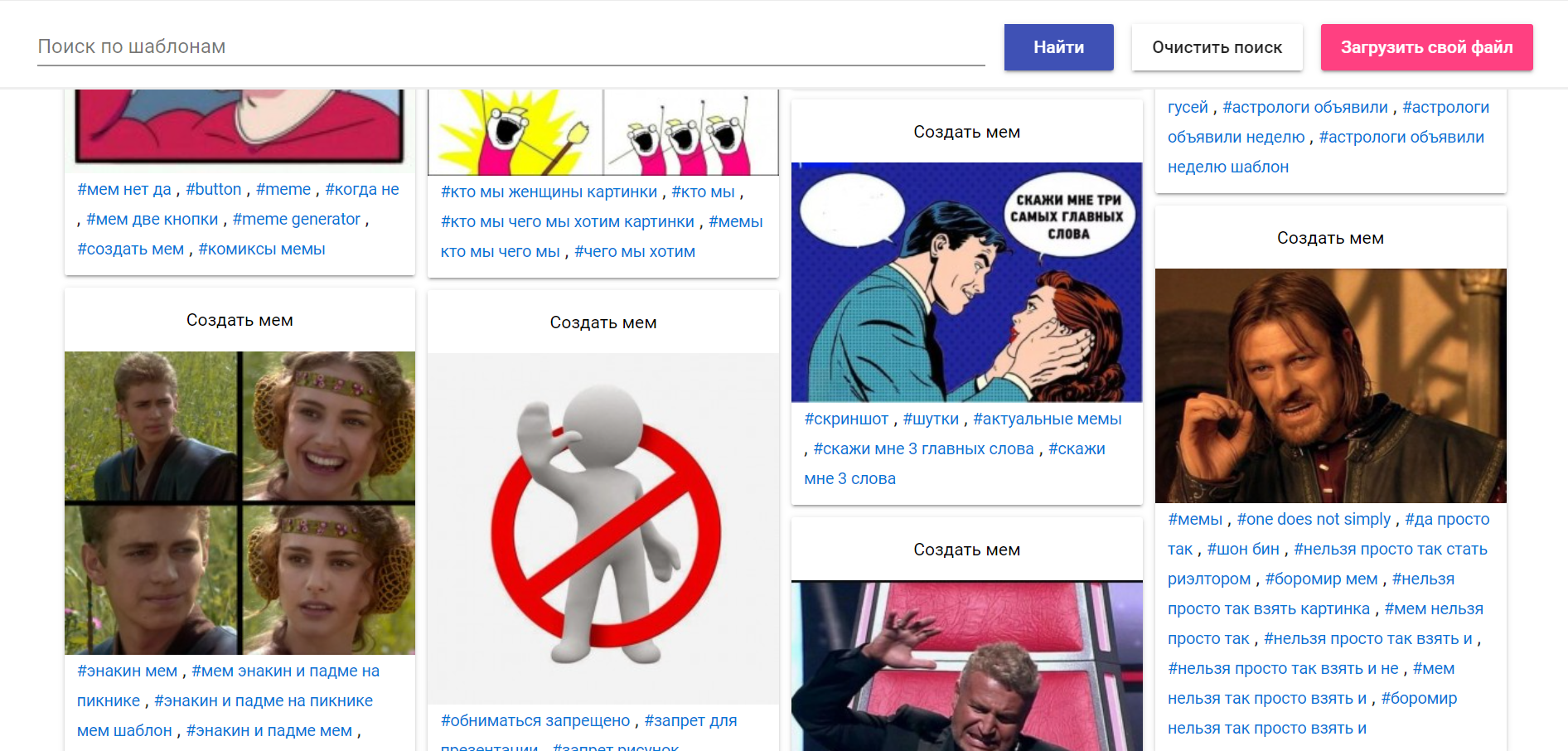This screenshot has width=1568, height=751.
Task: Click 'Создать мем' above the red chair template
Action: pyautogui.click(x=966, y=550)
